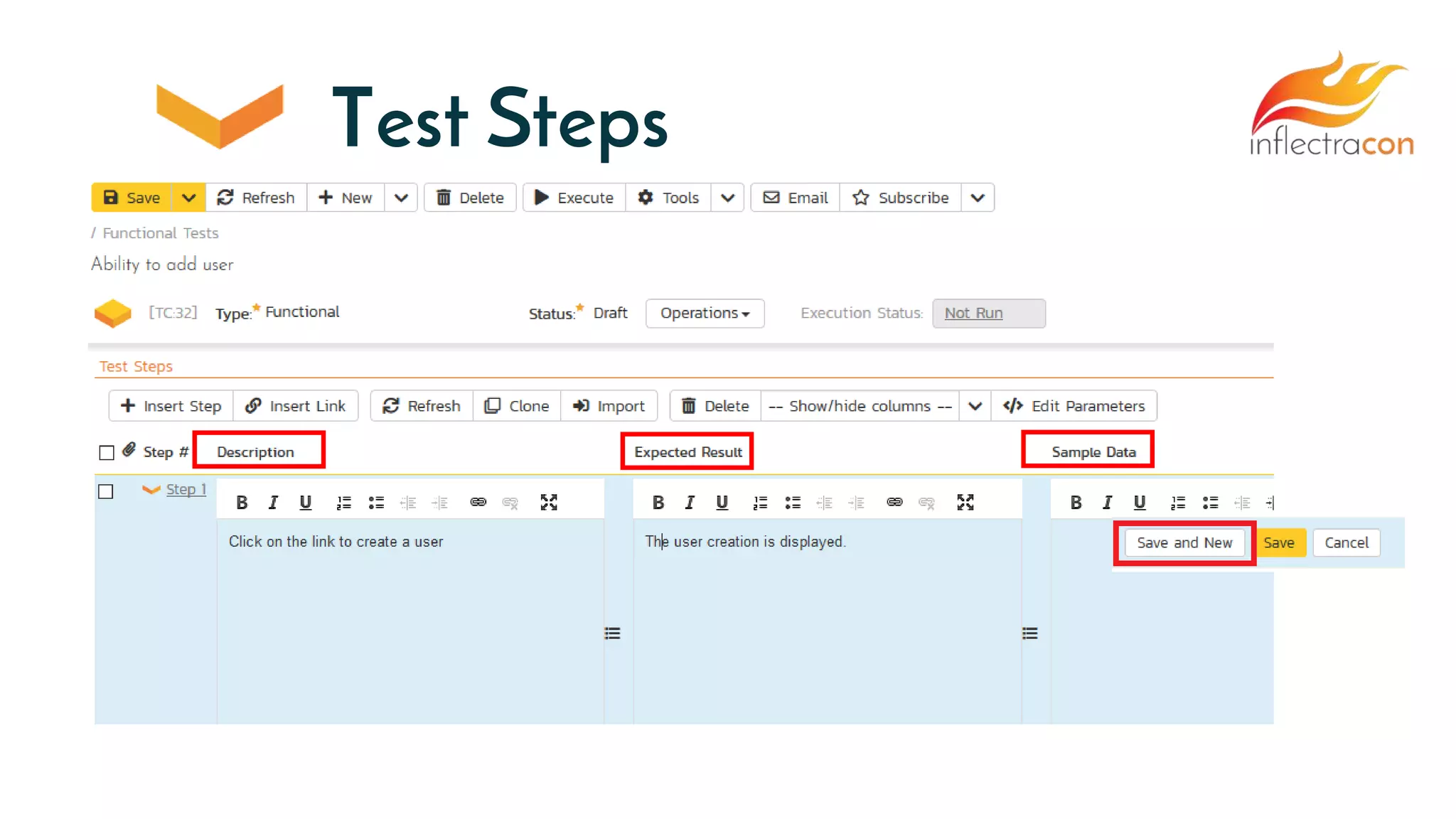
Task: Open the Save dropdown arrow
Action: pos(188,198)
